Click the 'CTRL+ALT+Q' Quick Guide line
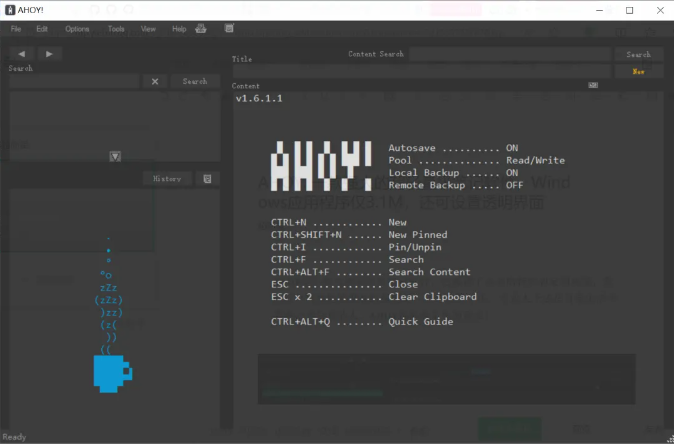Viewport: 674px width, 445px height. point(362,322)
